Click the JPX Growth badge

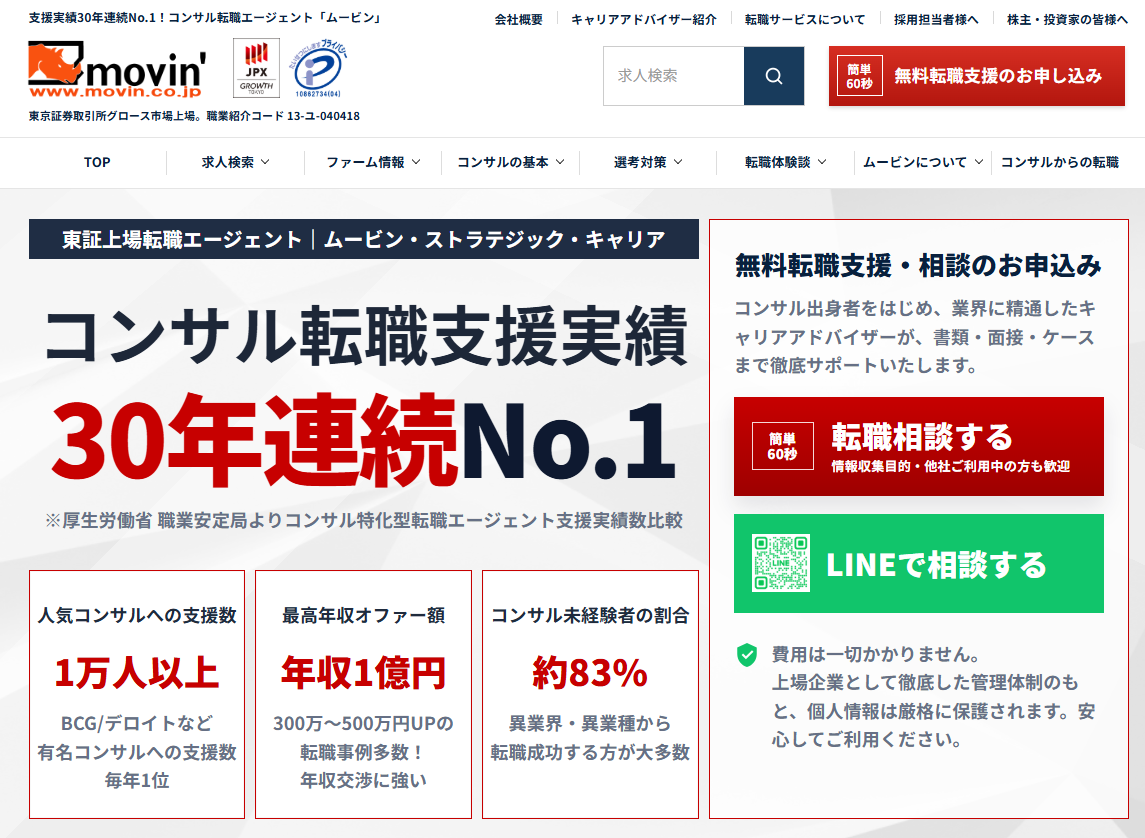(256, 68)
